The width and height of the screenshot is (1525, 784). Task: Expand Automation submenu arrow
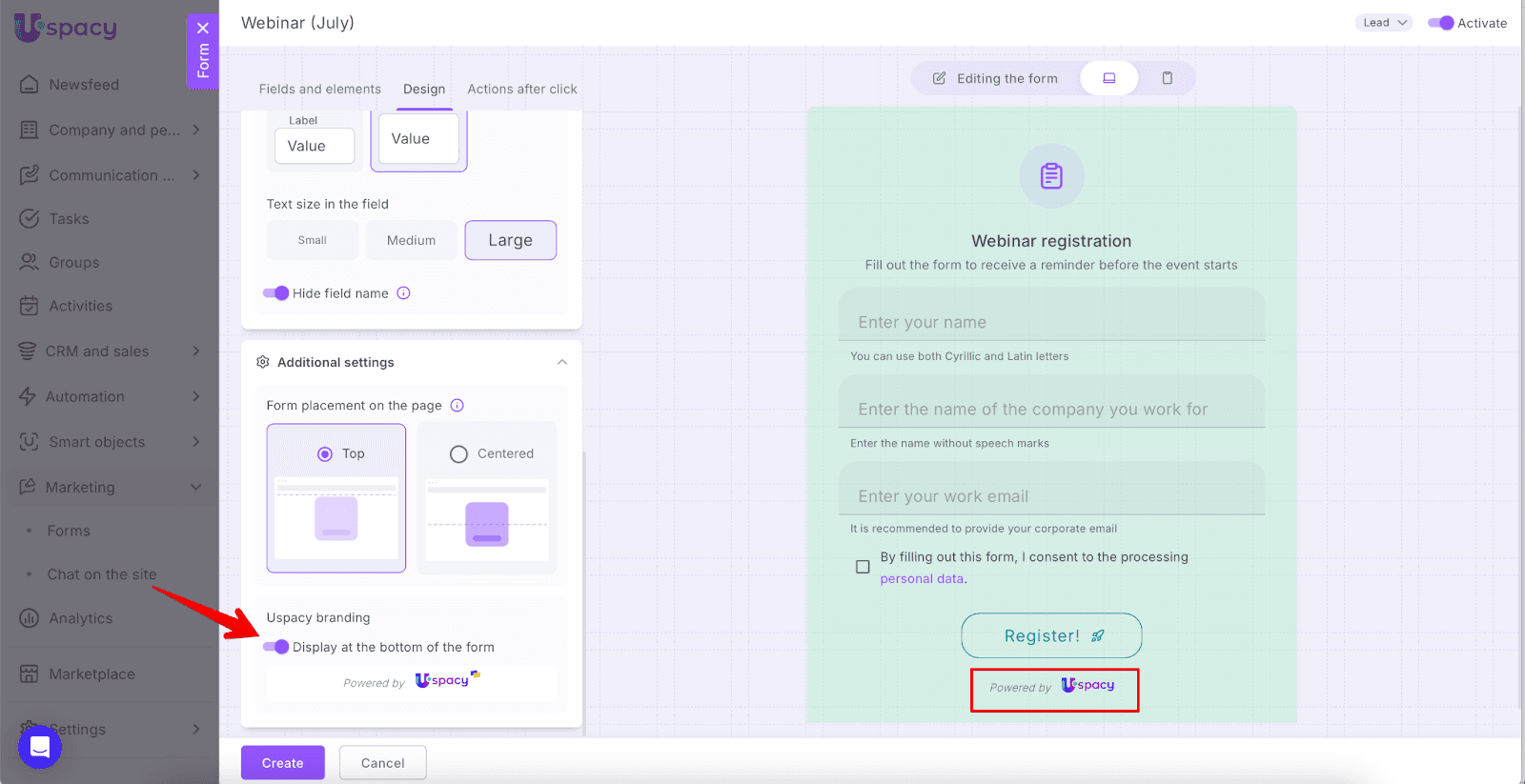[196, 396]
